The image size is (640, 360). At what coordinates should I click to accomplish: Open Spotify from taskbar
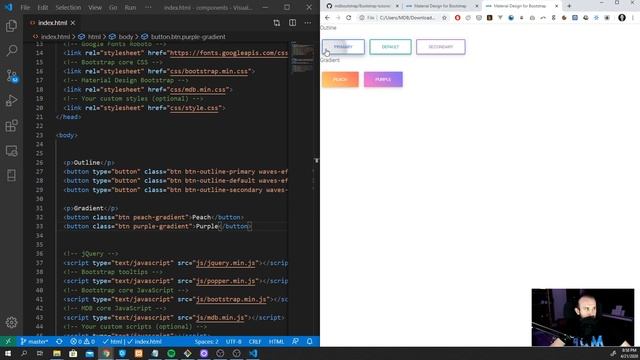pos(171,353)
